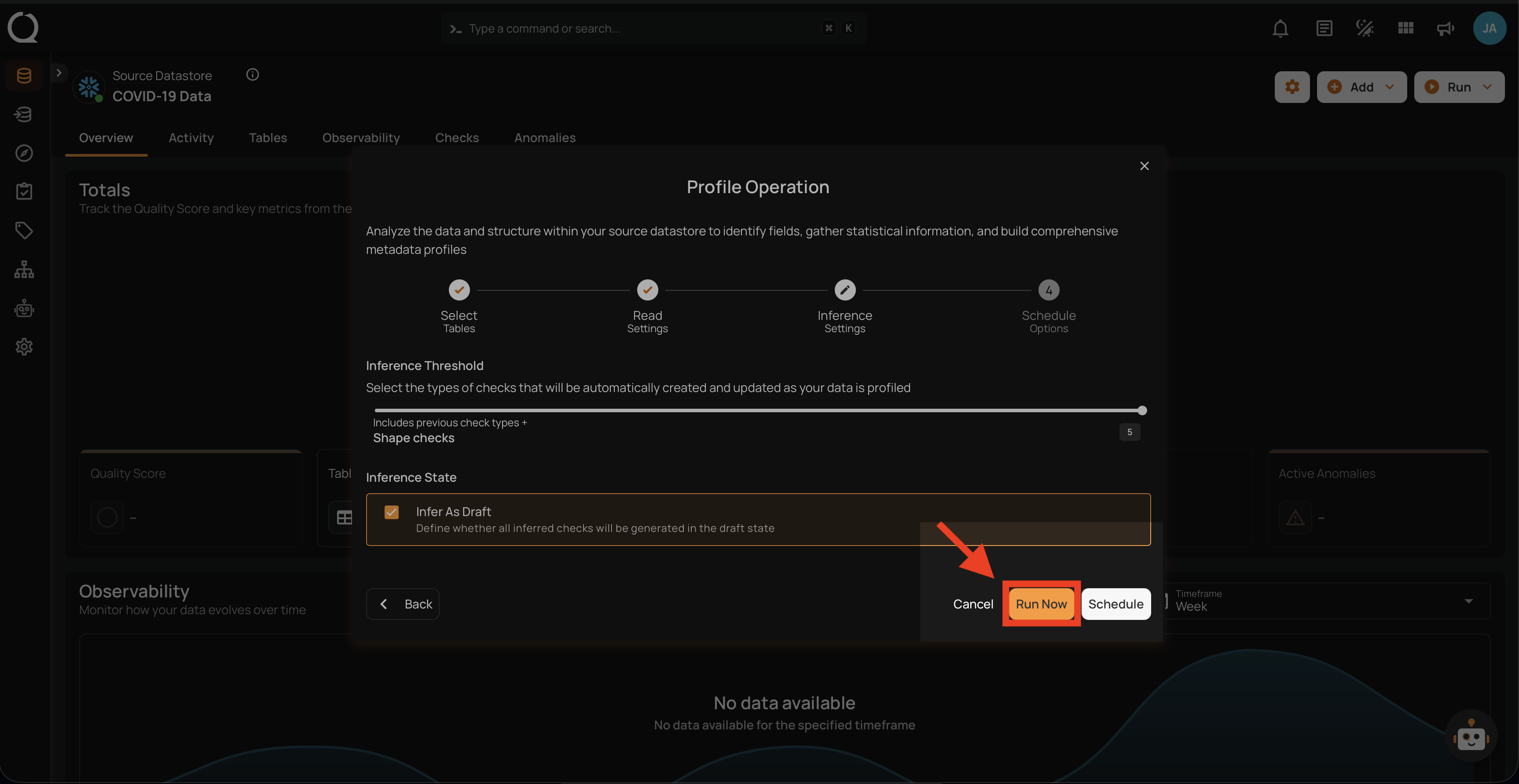The width and height of the screenshot is (1519, 784).
Task: Open the Datastores panel in the sidebar
Action: tap(24, 75)
